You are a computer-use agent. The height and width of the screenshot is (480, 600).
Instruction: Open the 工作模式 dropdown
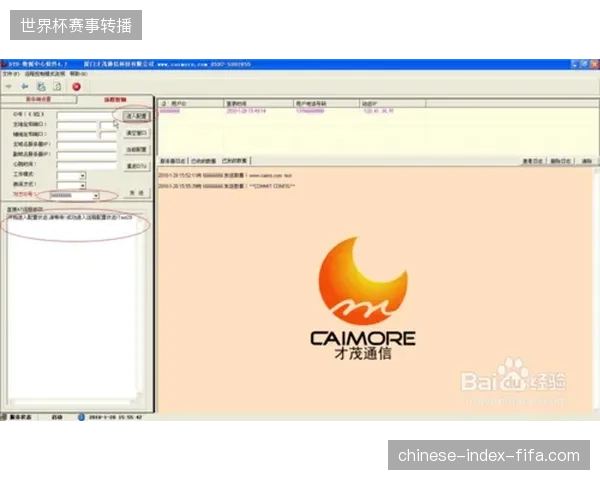click(71, 176)
